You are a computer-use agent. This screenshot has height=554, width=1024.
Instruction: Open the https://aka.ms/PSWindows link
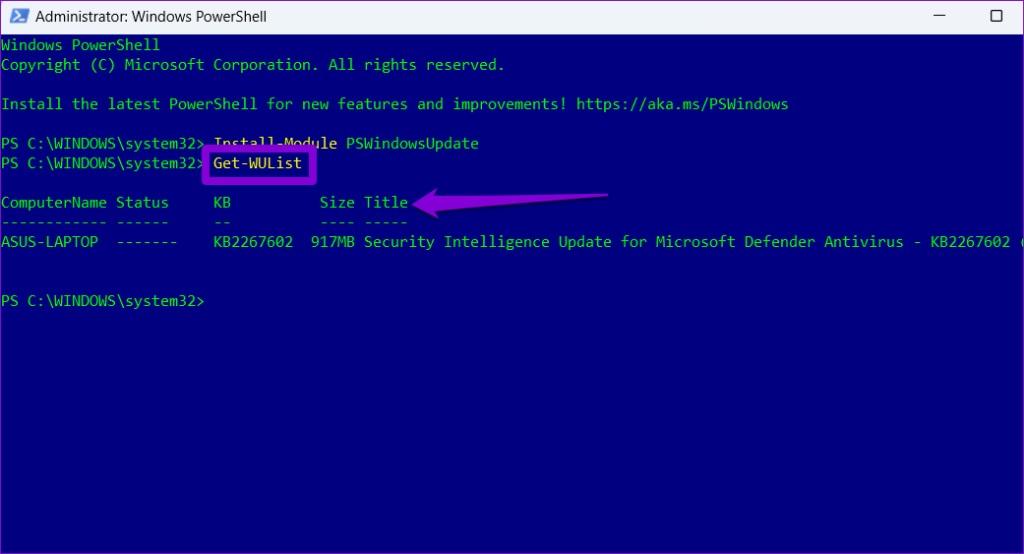click(682, 104)
